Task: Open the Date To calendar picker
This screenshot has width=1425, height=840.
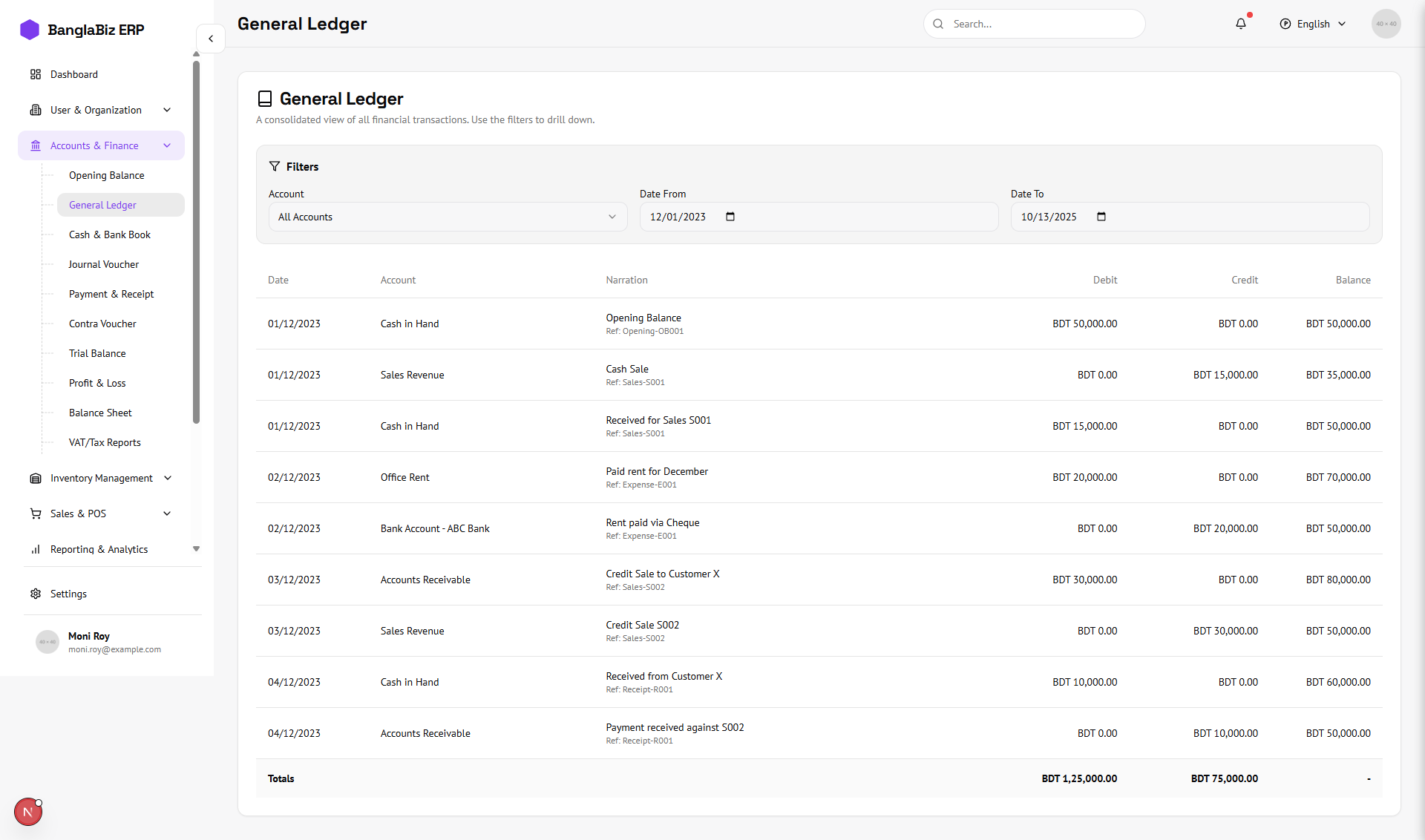Action: [1101, 217]
